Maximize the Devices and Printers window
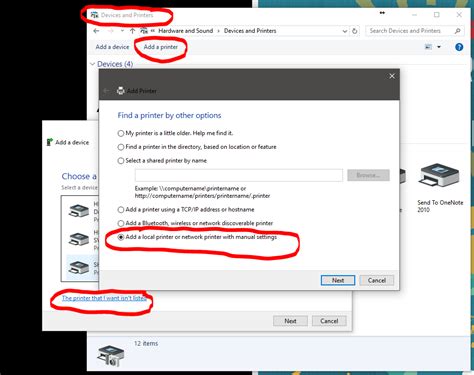Screen dimensions: 474x375 pos(437,15)
